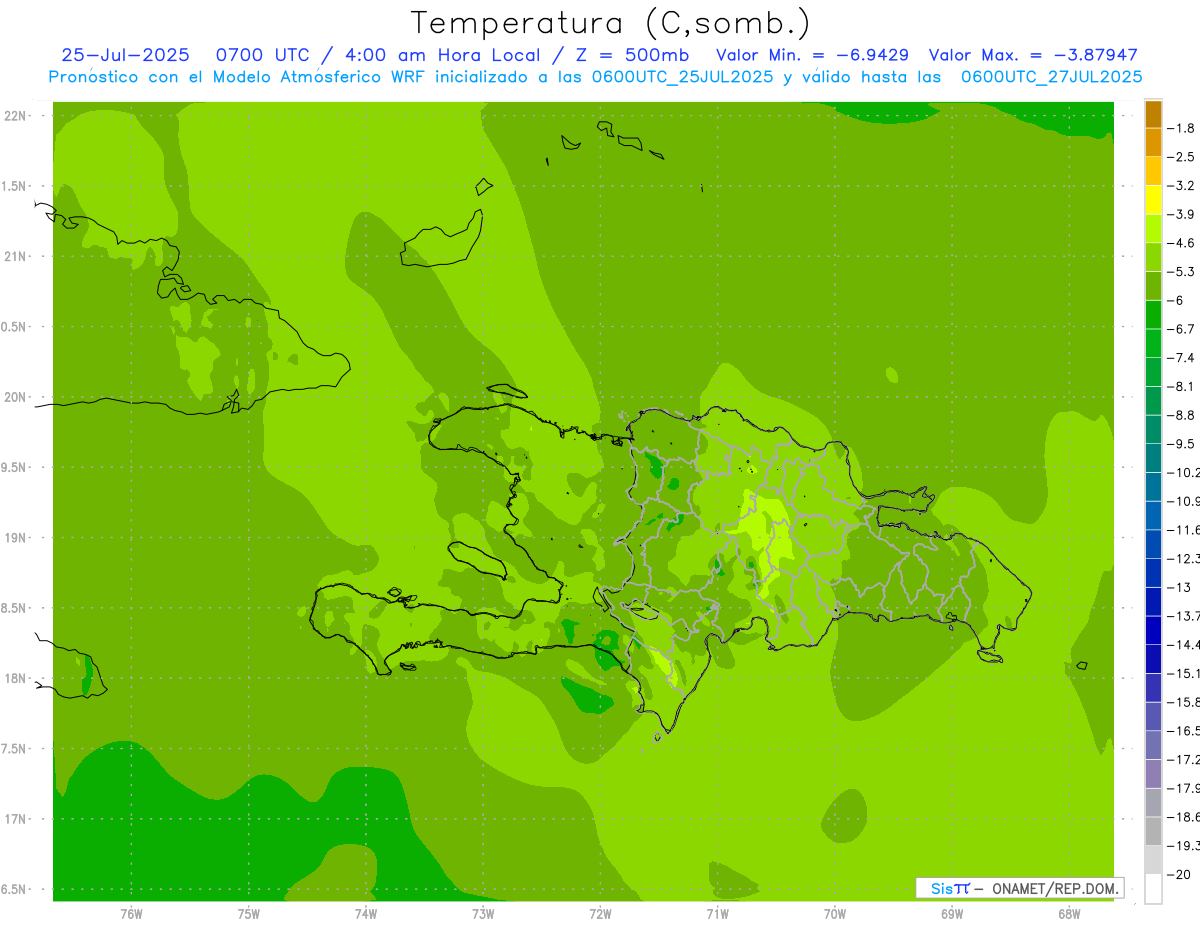Image resolution: width=1200 pixels, height=927 pixels.
Task: Click the '74W' longitude label
Action: point(366,913)
